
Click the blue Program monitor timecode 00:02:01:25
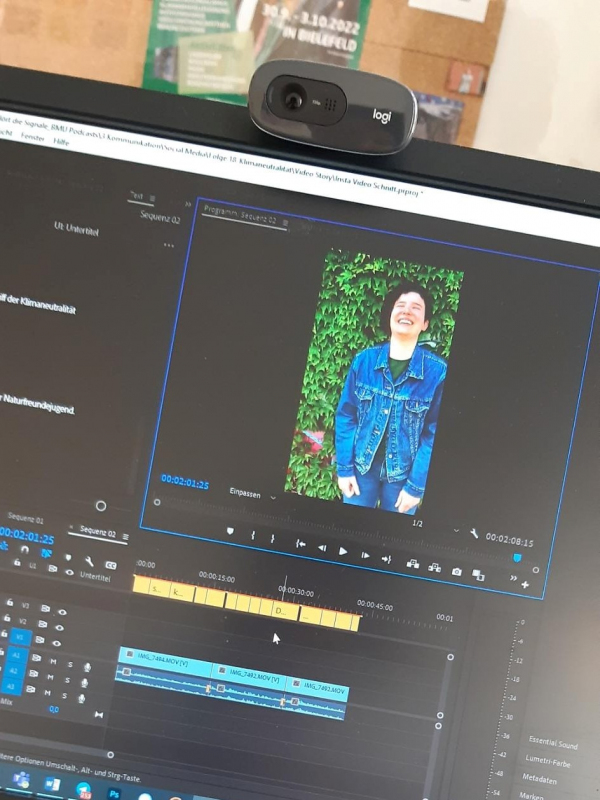pos(185,482)
